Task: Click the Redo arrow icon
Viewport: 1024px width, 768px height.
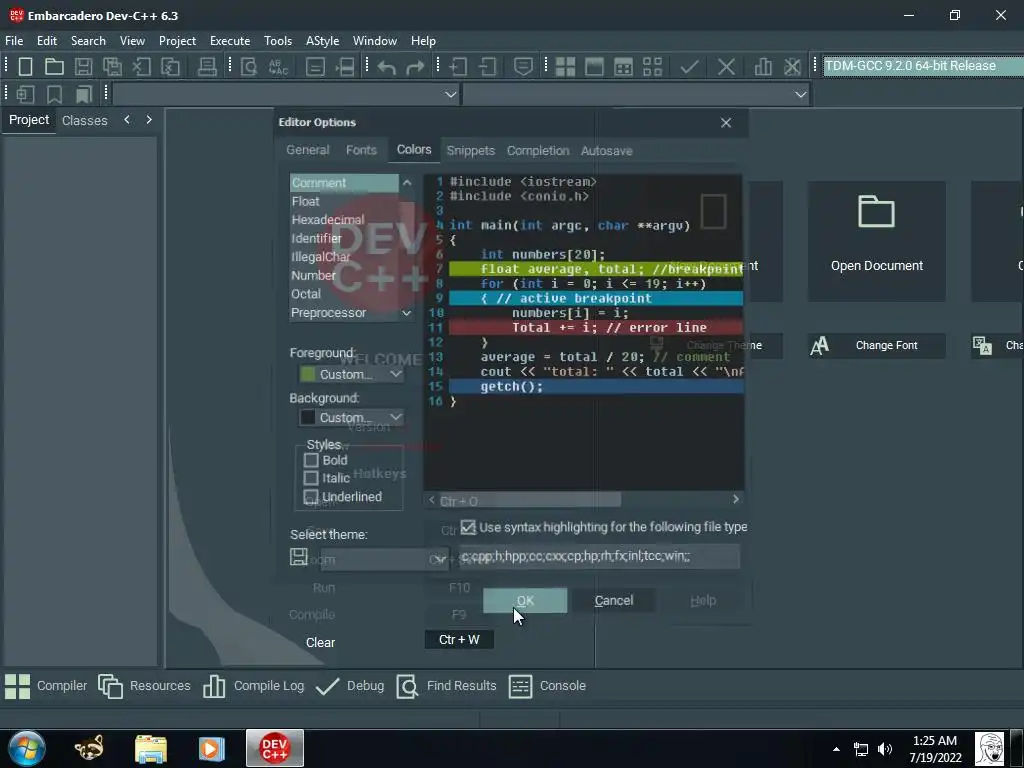Action: [415, 67]
